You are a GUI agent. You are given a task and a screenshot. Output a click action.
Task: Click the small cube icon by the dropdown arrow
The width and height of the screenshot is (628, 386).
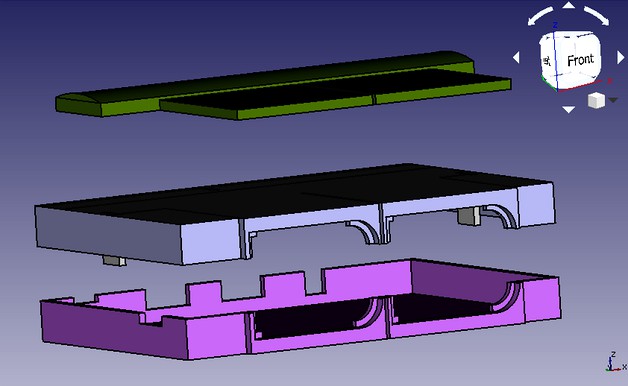pyautogui.click(x=596, y=100)
